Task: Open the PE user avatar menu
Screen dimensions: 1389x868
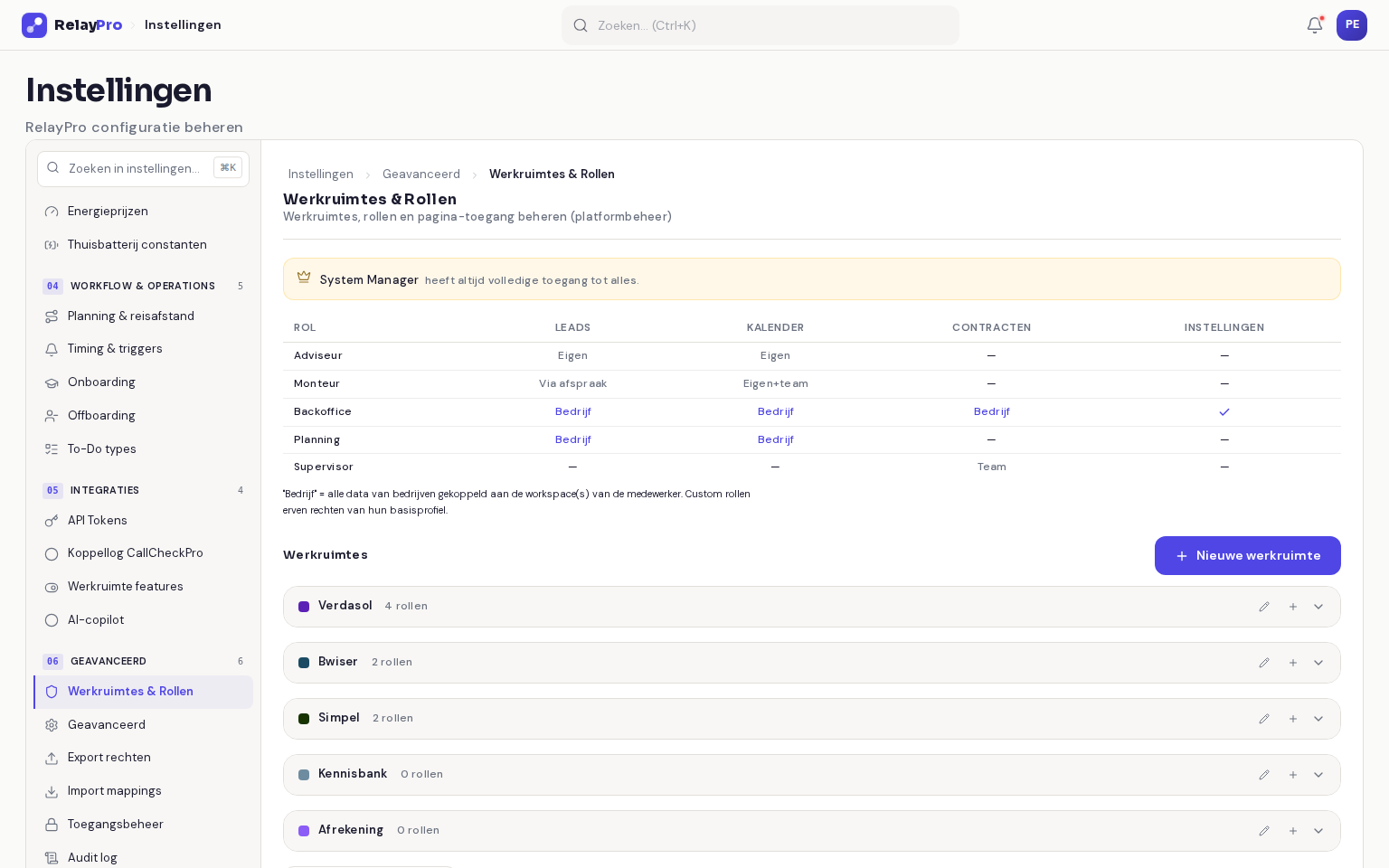Action: [1352, 25]
